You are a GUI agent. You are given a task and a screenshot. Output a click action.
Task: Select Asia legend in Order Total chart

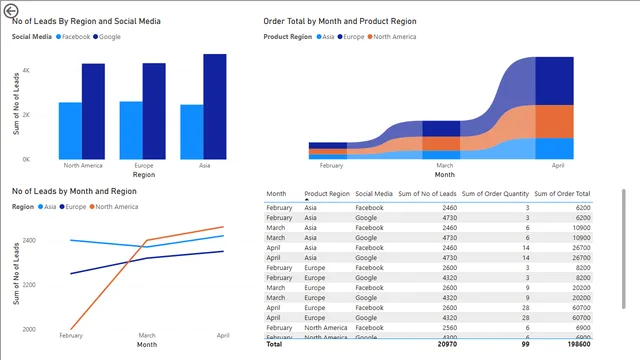[x=325, y=37]
